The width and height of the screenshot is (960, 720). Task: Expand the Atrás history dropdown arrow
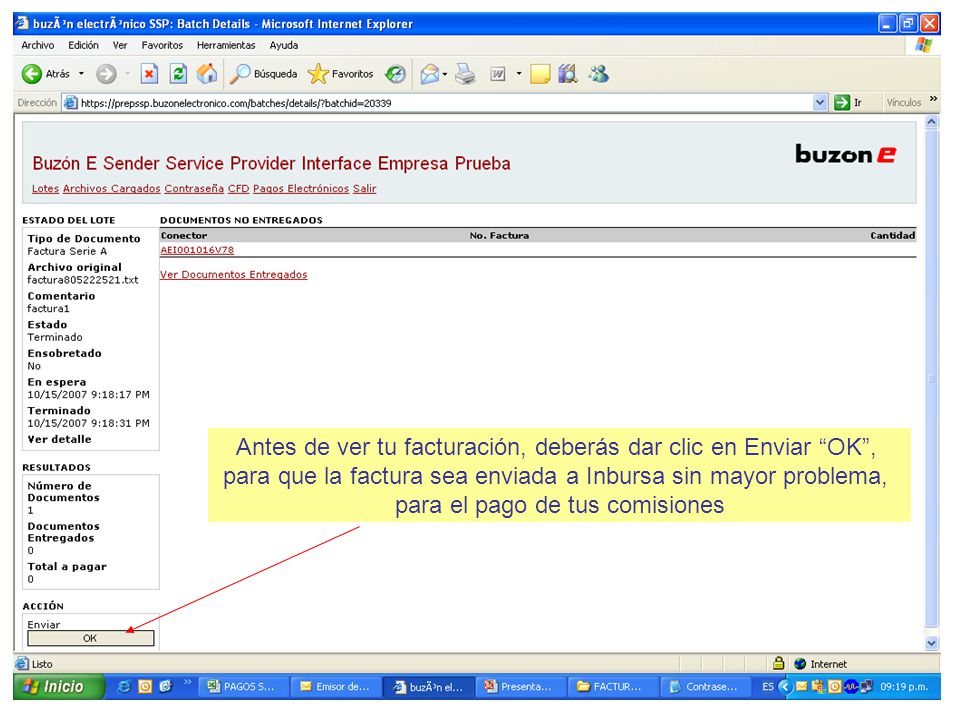(81, 74)
